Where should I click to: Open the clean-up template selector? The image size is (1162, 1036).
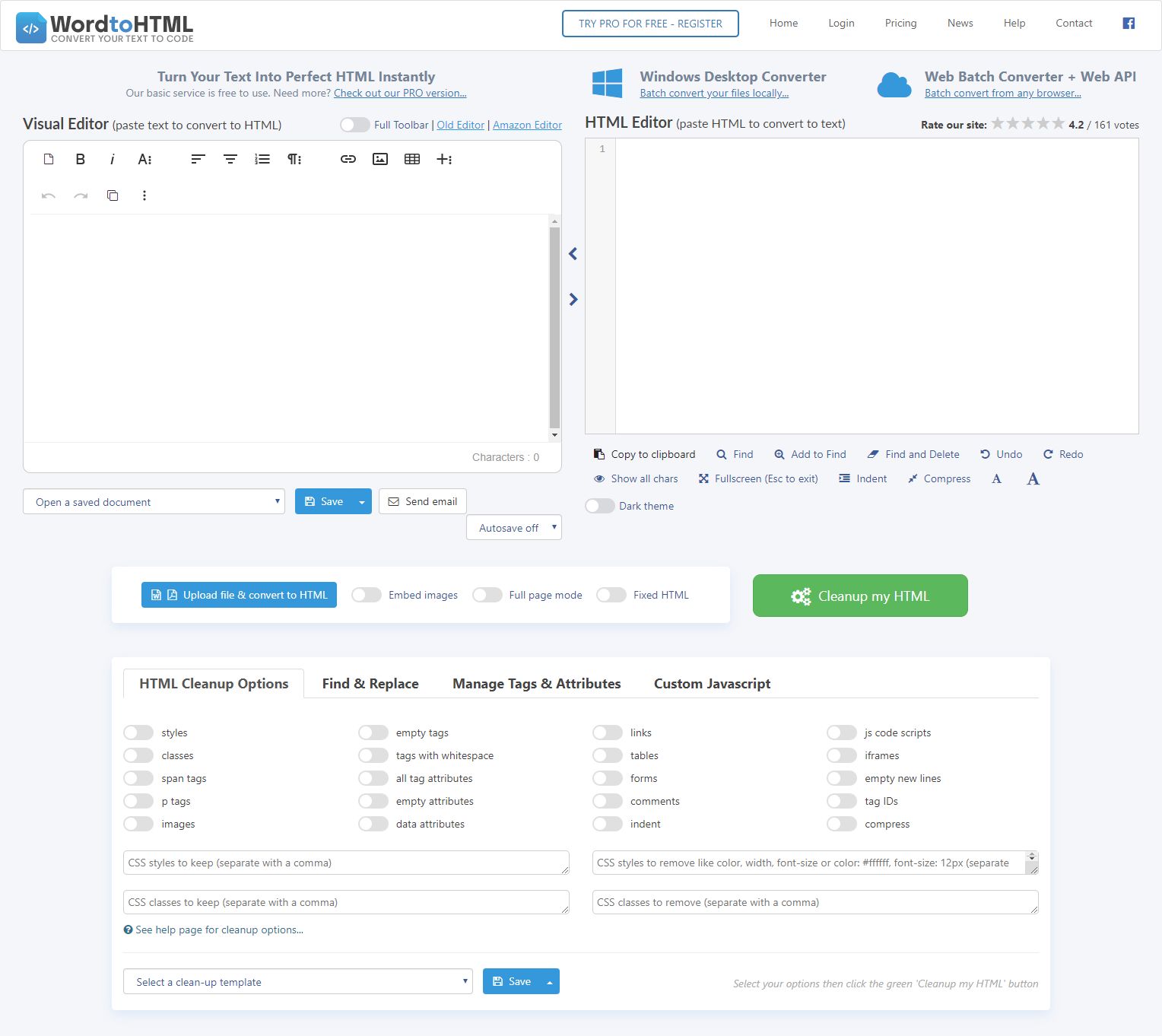point(298,981)
